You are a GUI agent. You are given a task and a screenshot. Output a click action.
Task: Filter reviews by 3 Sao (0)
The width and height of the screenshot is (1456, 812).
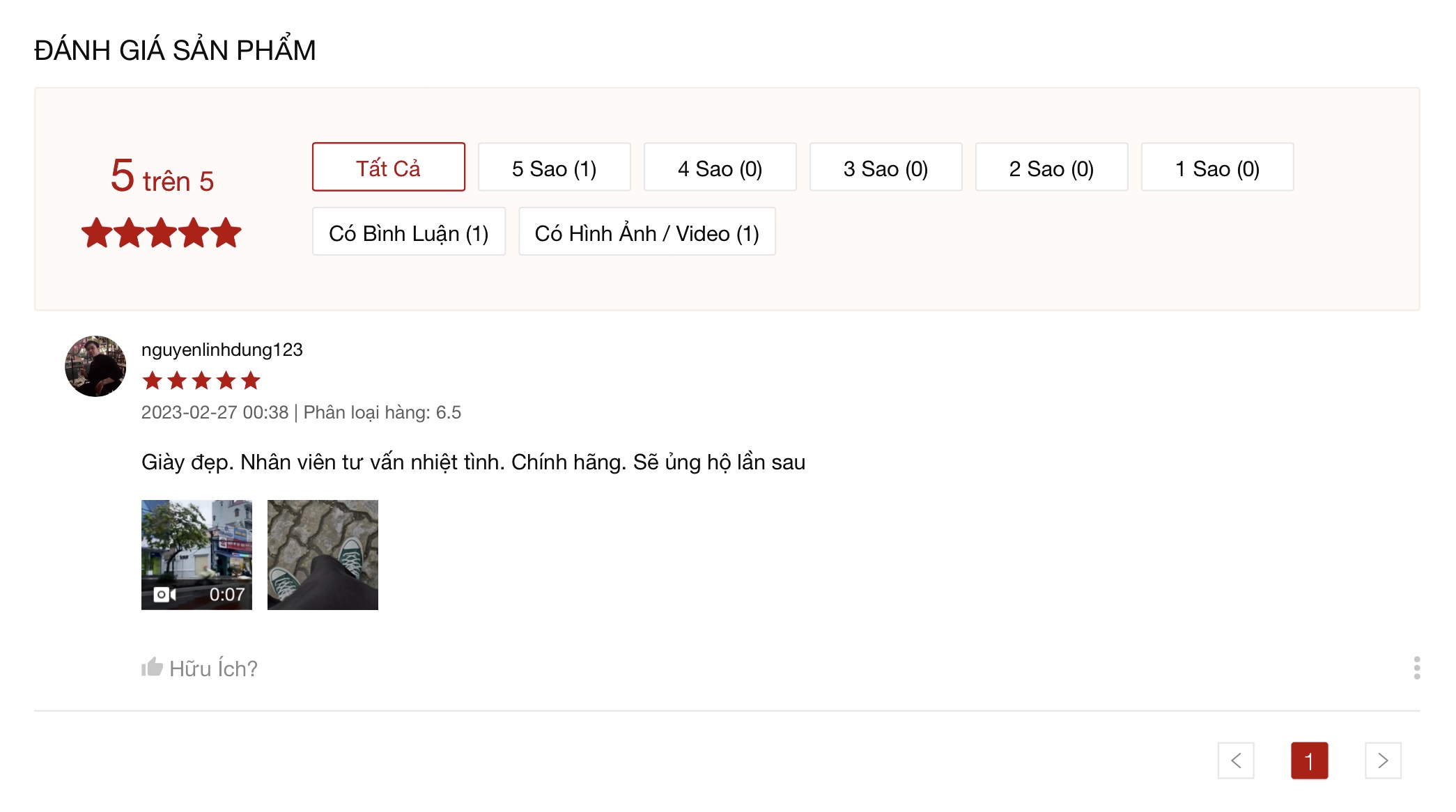pyautogui.click(x=886, y=167)
